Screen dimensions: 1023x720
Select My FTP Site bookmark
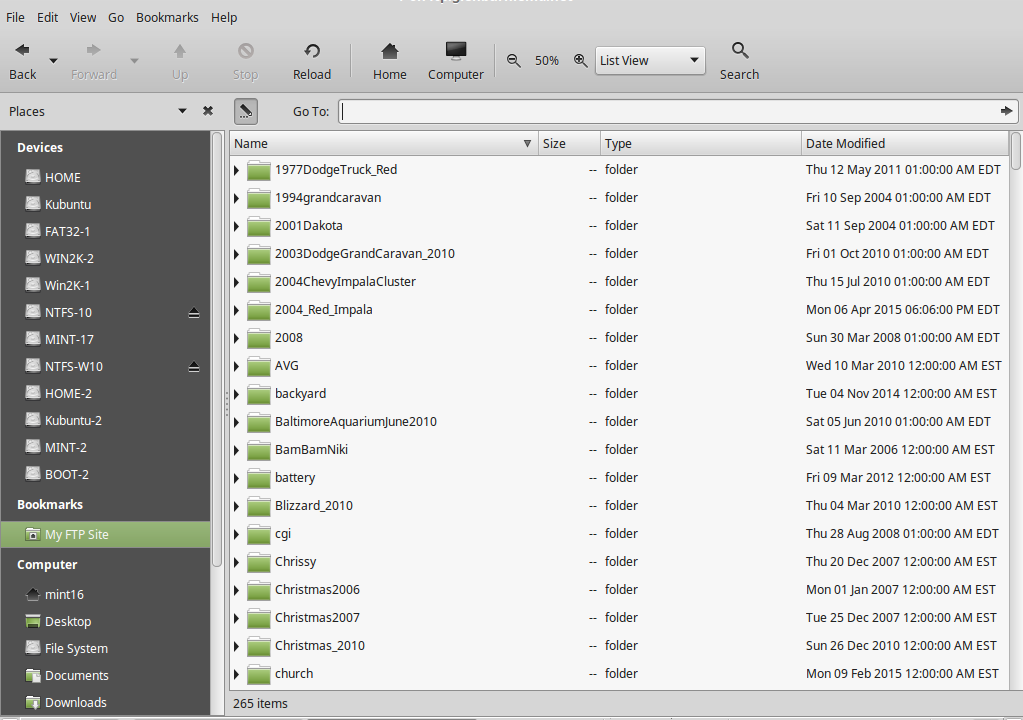[x=76, y=534]
